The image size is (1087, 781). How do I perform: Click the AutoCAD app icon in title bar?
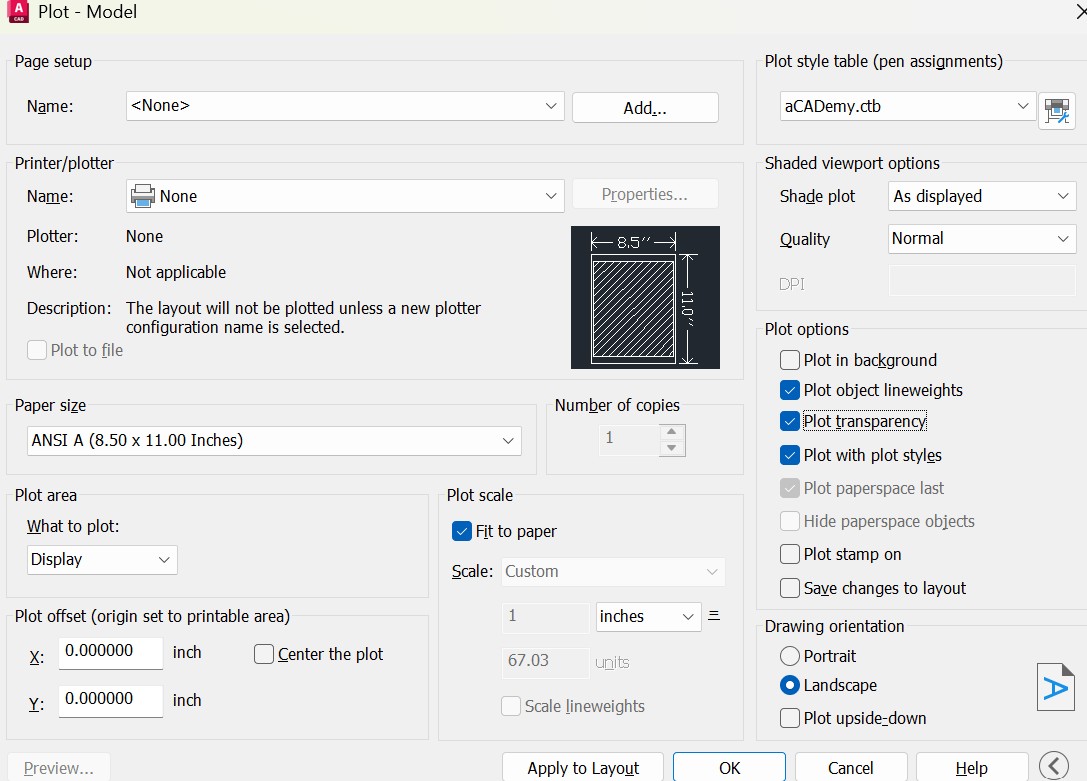pos(17,11)
